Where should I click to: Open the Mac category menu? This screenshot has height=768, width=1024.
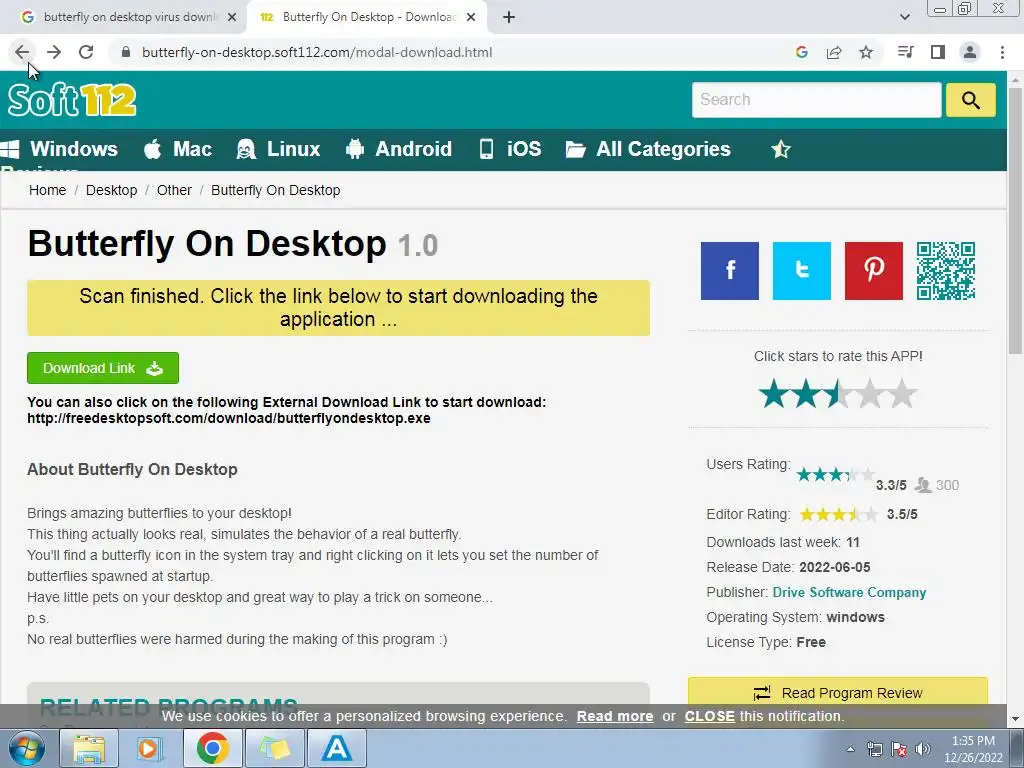click(178, 149)
